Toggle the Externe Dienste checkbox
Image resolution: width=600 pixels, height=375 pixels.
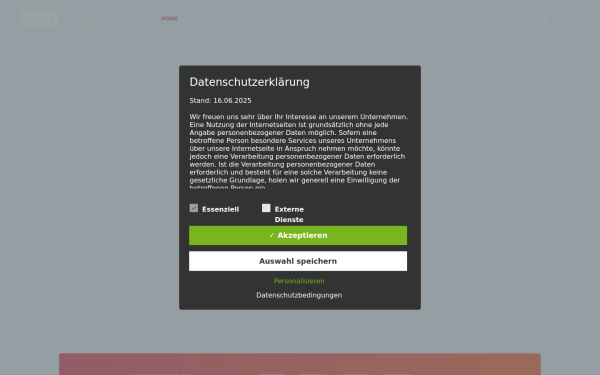[x=266, y=208]
